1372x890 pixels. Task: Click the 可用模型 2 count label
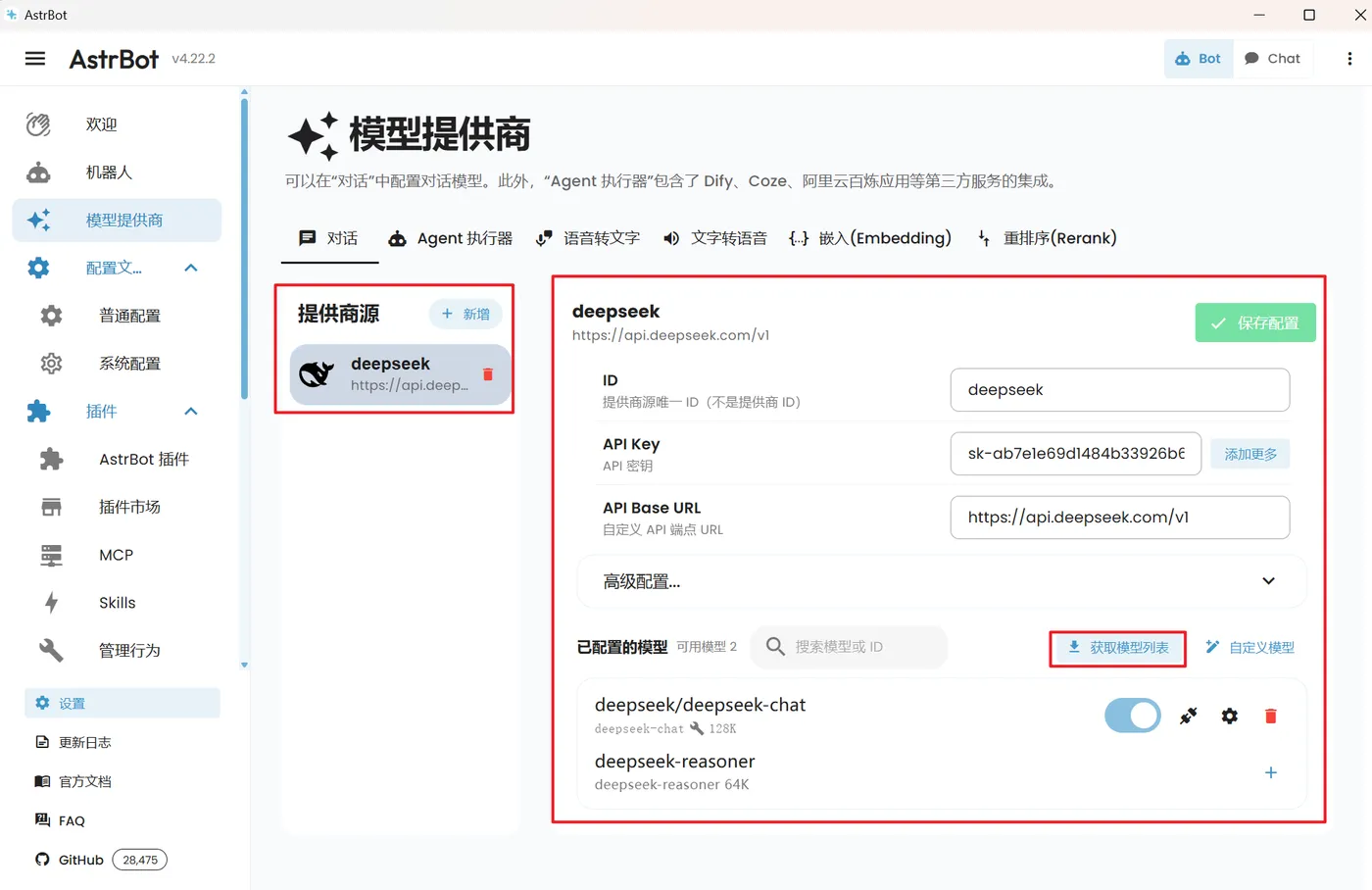click(x=707, y=647)
